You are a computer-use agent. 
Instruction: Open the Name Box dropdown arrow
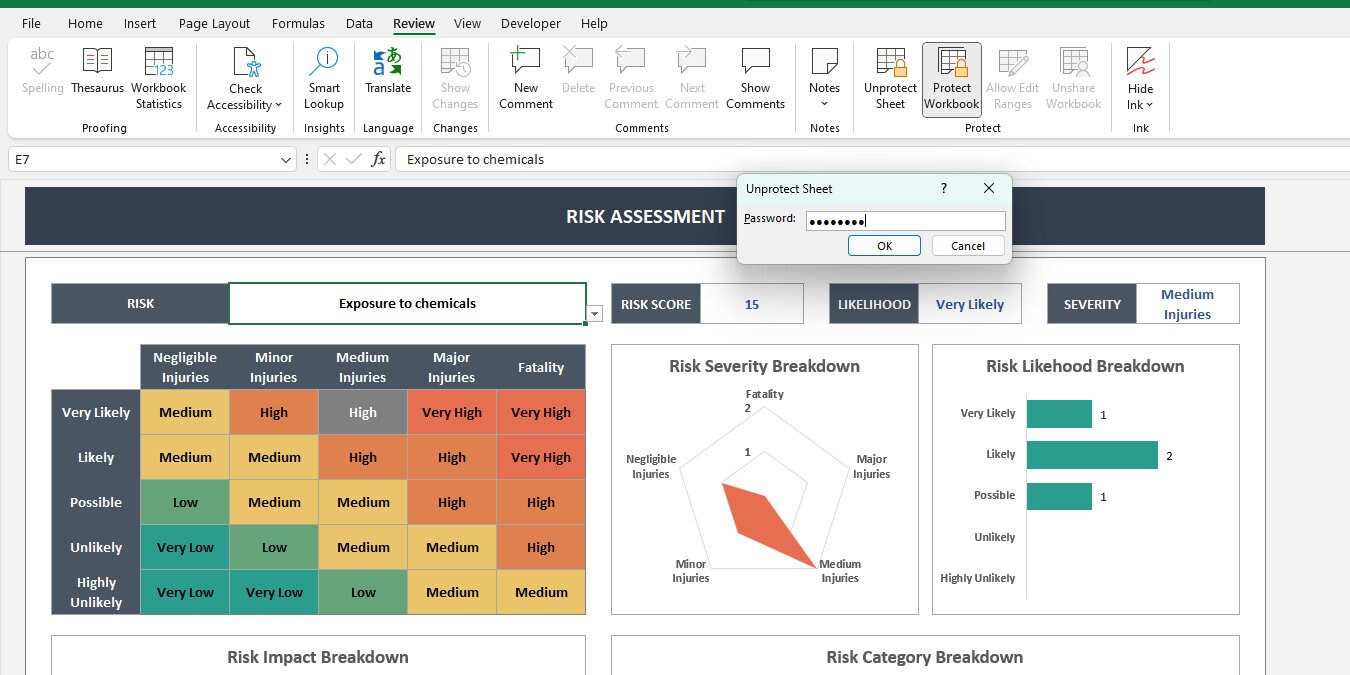point(287,159)
